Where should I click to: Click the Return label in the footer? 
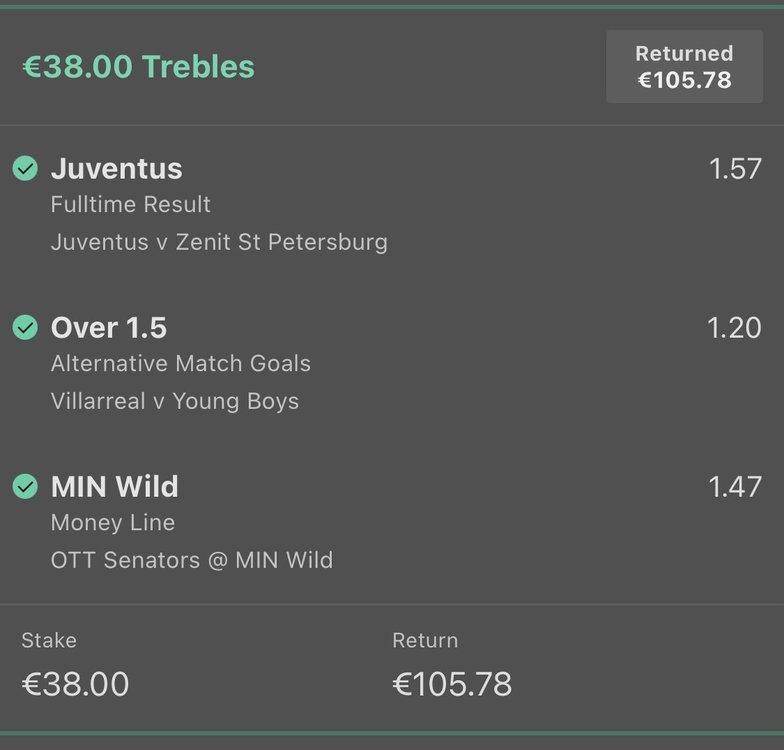[425, 640]
